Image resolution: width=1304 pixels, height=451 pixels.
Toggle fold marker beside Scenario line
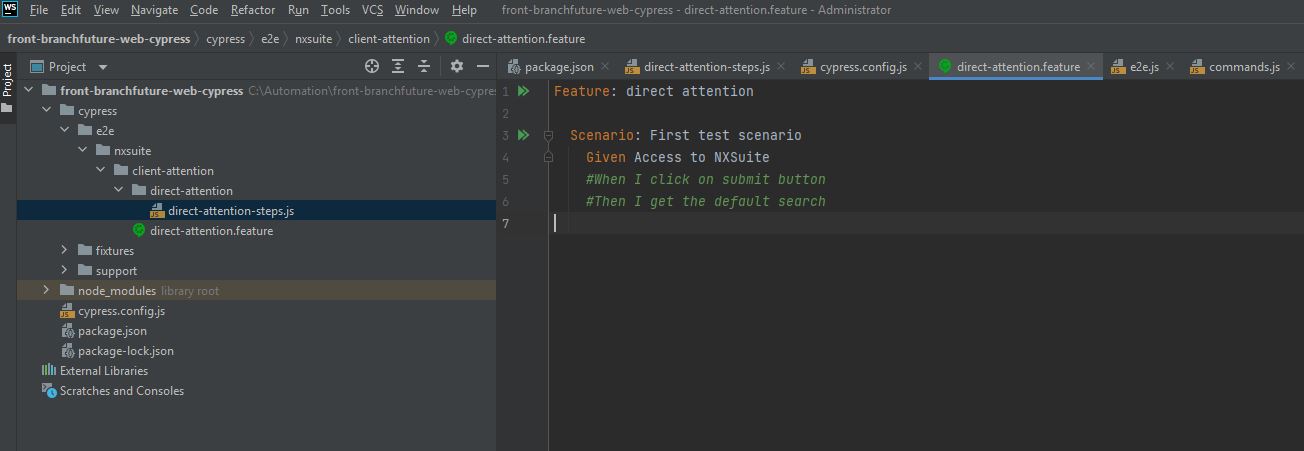pyautogui.click(x=548, y=135)
